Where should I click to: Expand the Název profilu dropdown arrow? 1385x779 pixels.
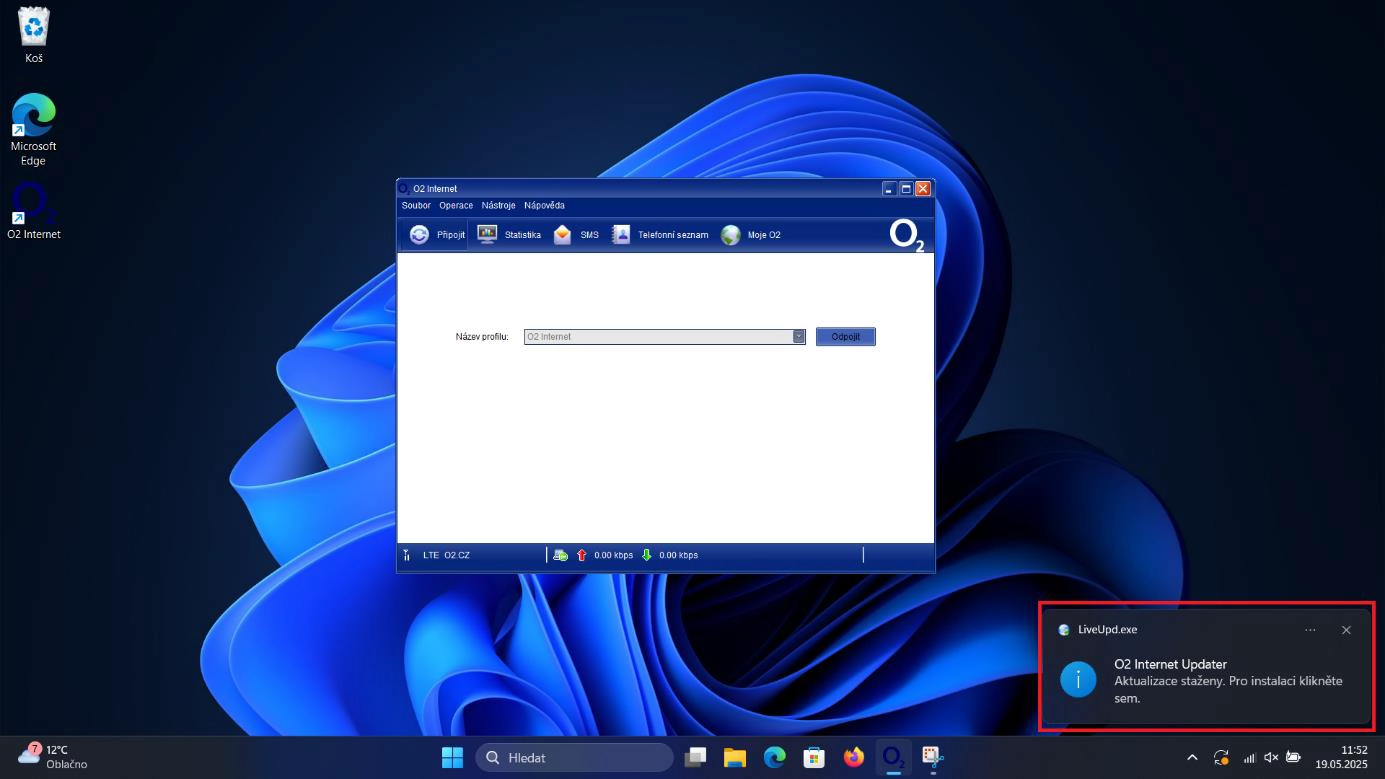[x=799, y=337]
